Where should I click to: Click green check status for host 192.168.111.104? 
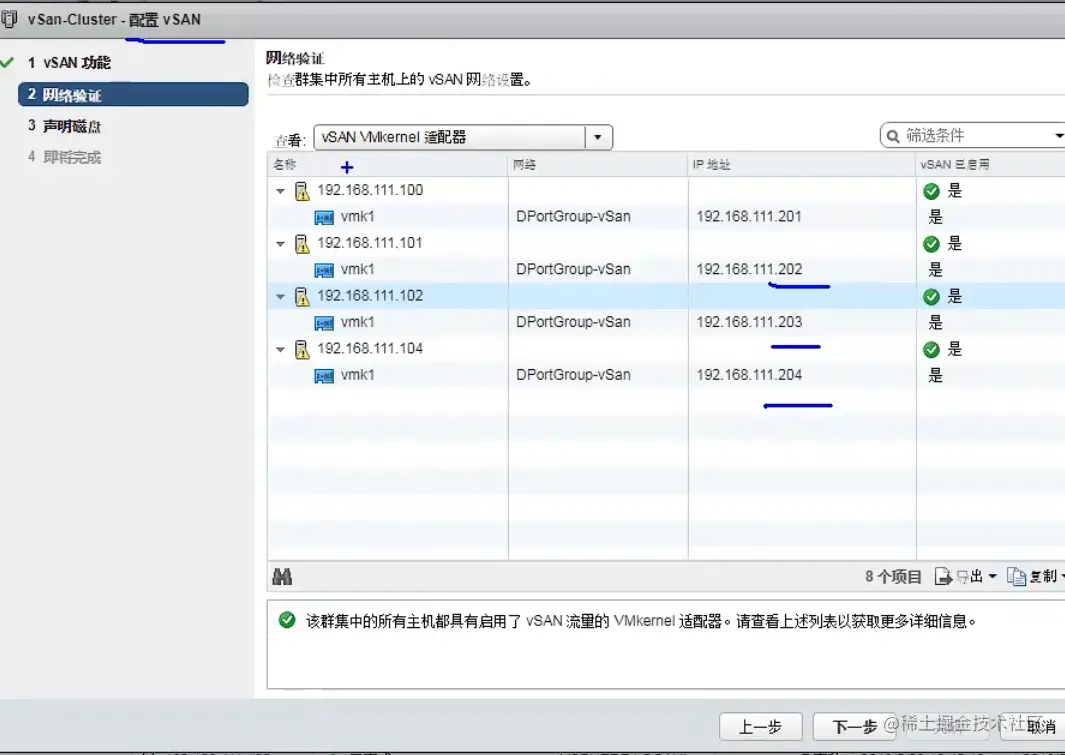931,350
